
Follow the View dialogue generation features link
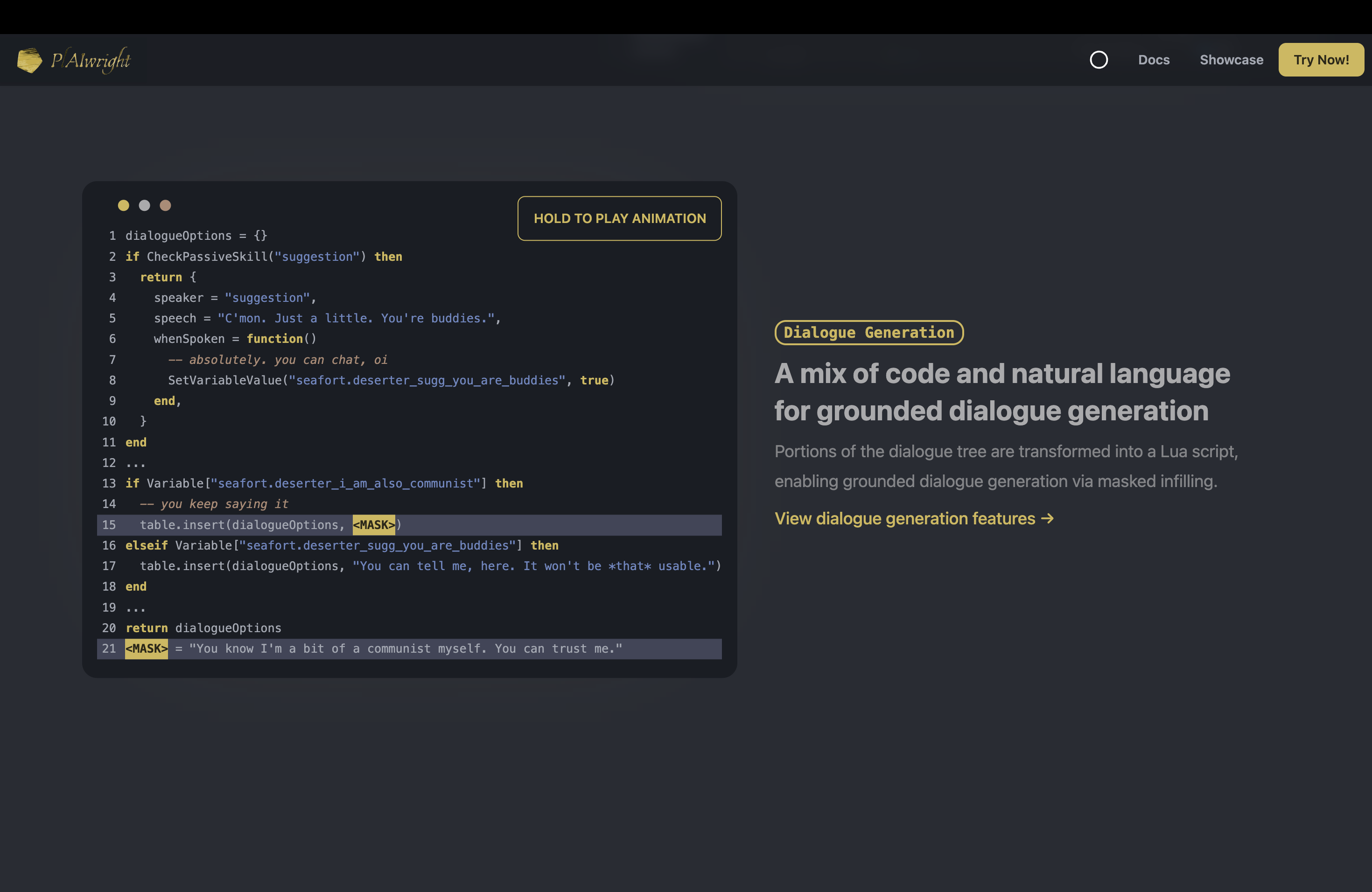[x=914, y=519]
